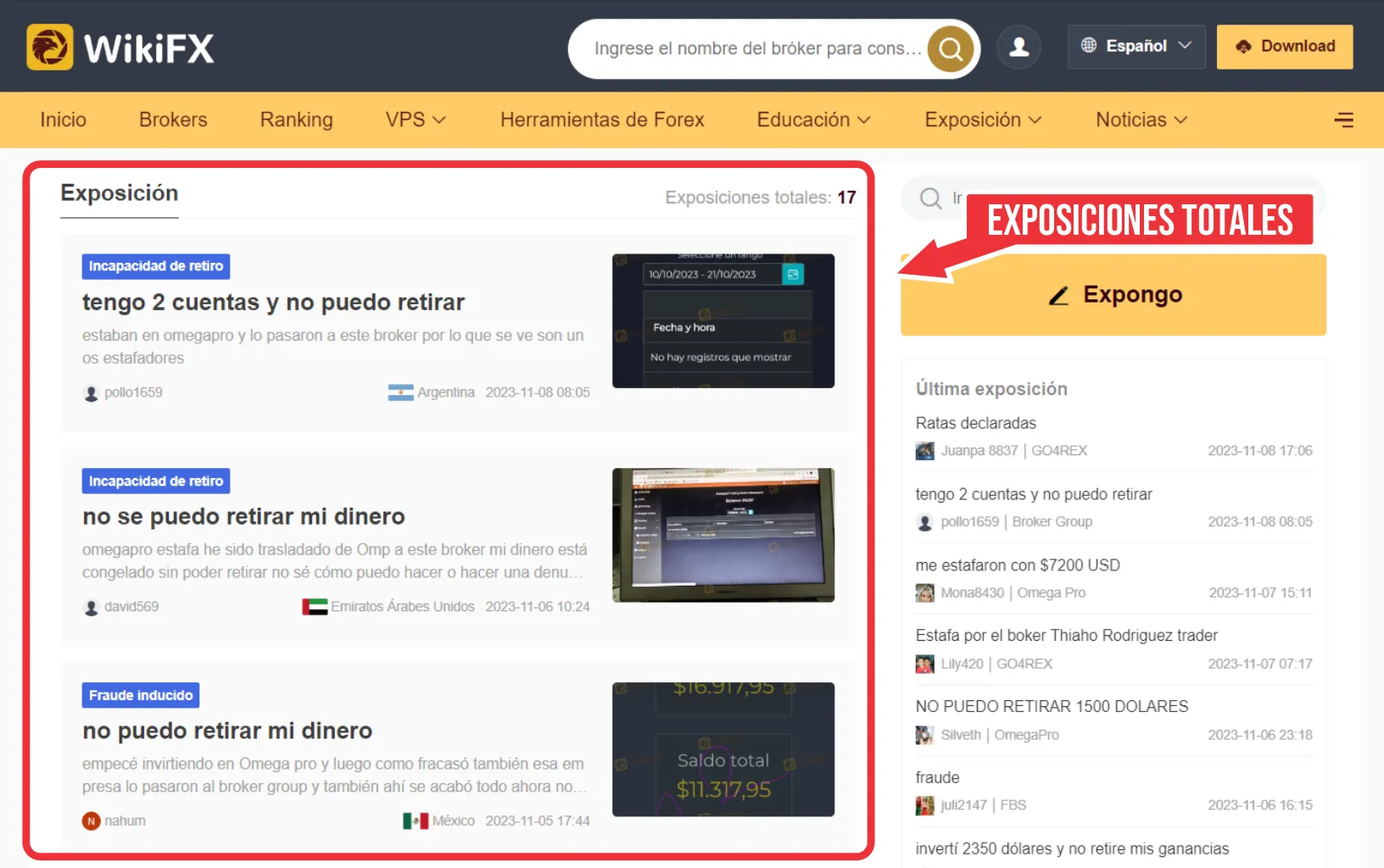
Task: Open the monitor photo thumbnail in david569 post
Action: pos(723,535)
